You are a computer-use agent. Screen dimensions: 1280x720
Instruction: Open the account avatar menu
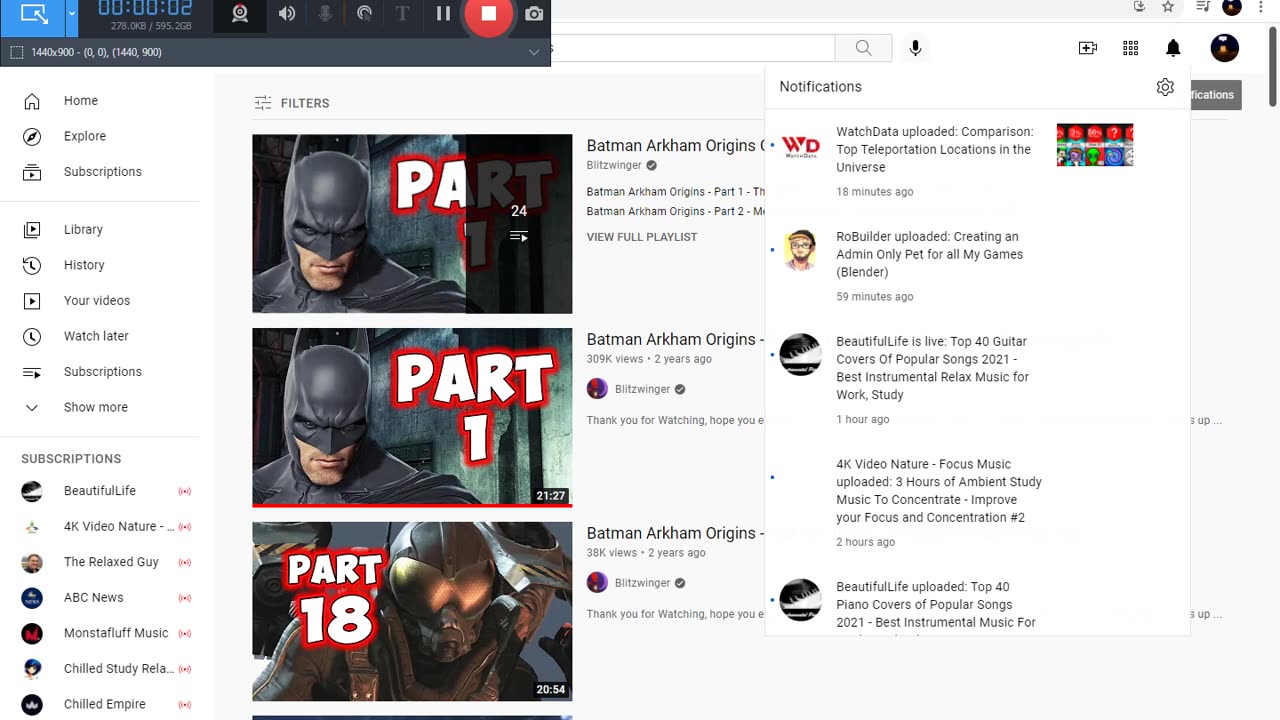pyautogui.click(x=1225, y=48)
